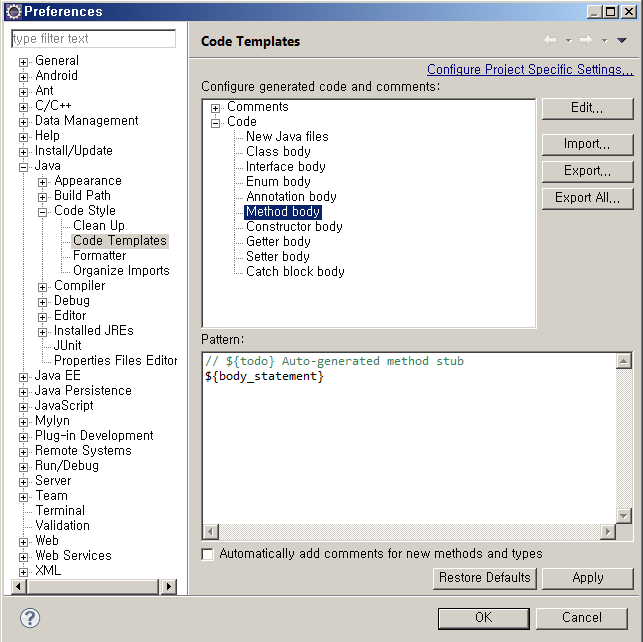
Task: Confirm with the OK button
Action: click(483, 618)
